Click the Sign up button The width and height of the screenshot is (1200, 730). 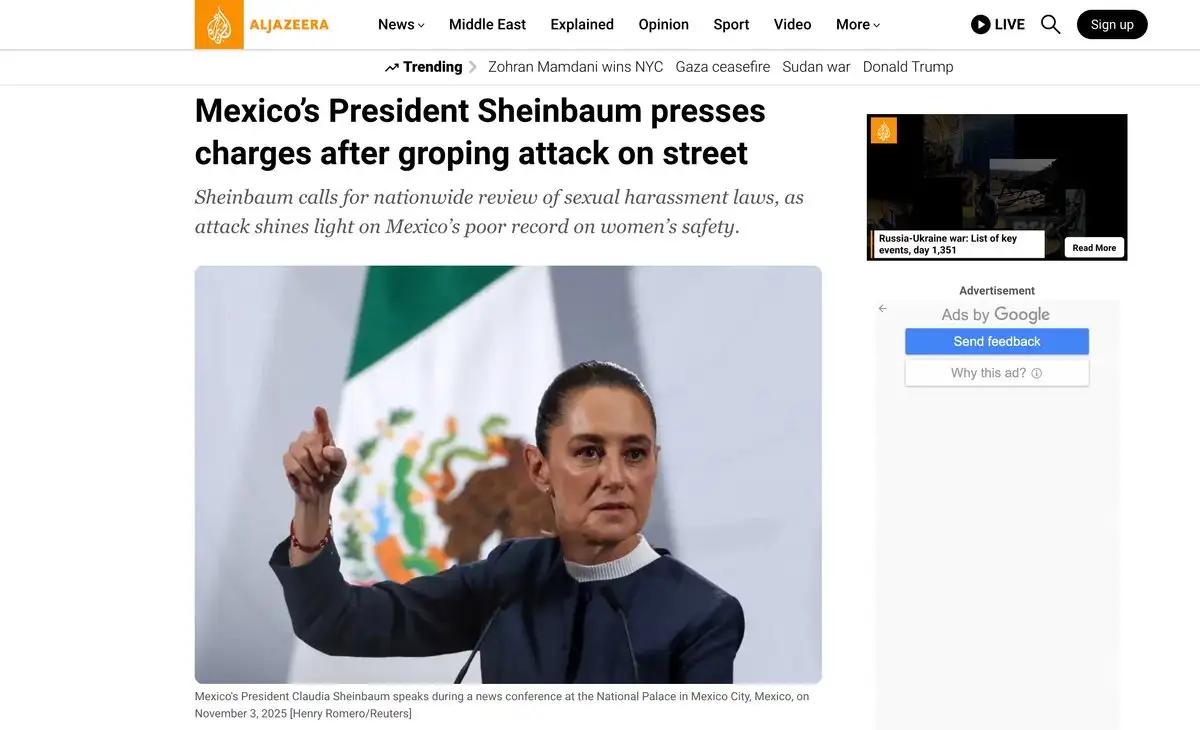1112,24
